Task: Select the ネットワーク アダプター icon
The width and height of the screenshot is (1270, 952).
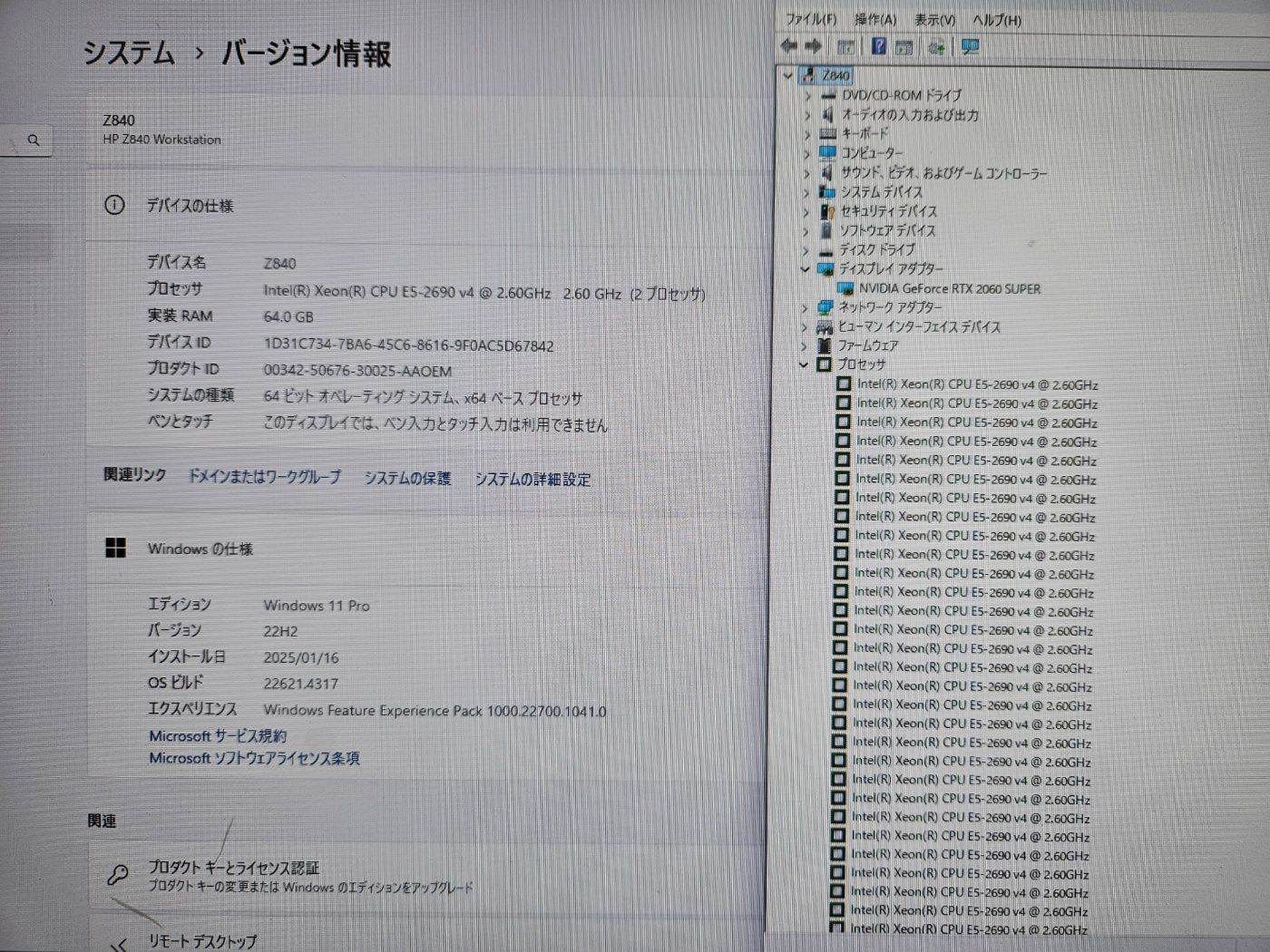Action: coord(825,307)
